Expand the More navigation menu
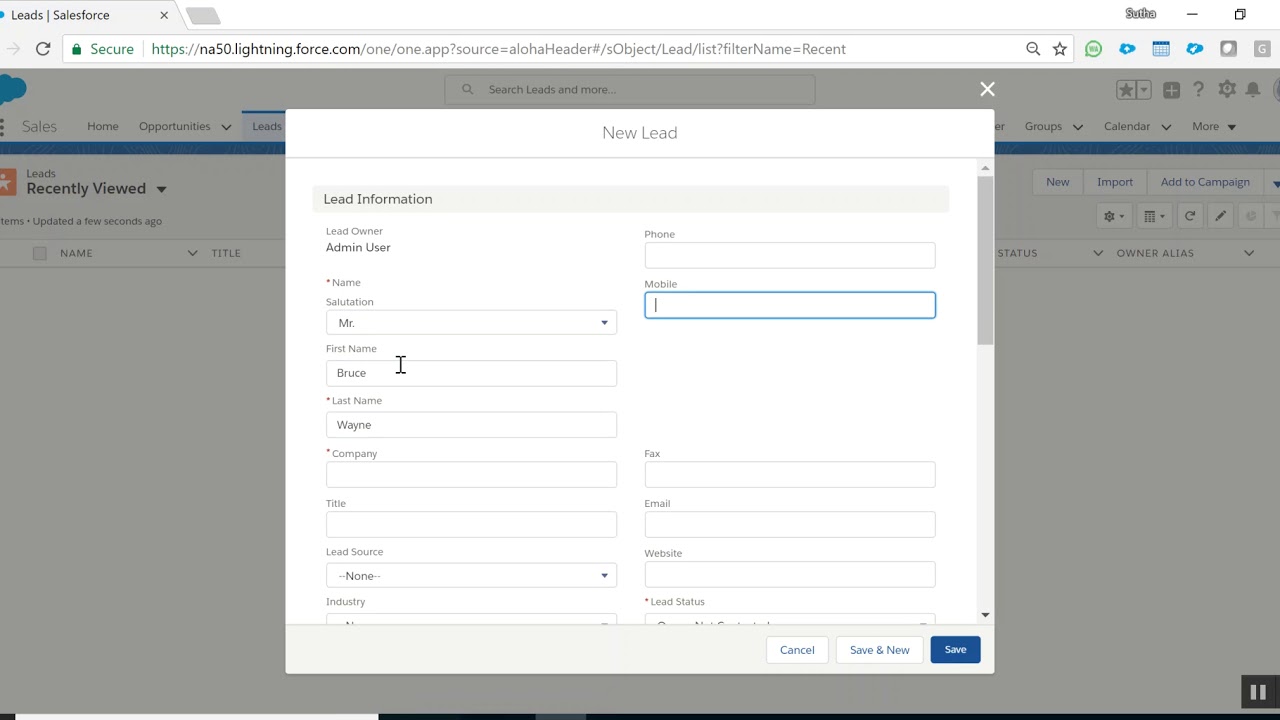 [x=1214, y=127]
